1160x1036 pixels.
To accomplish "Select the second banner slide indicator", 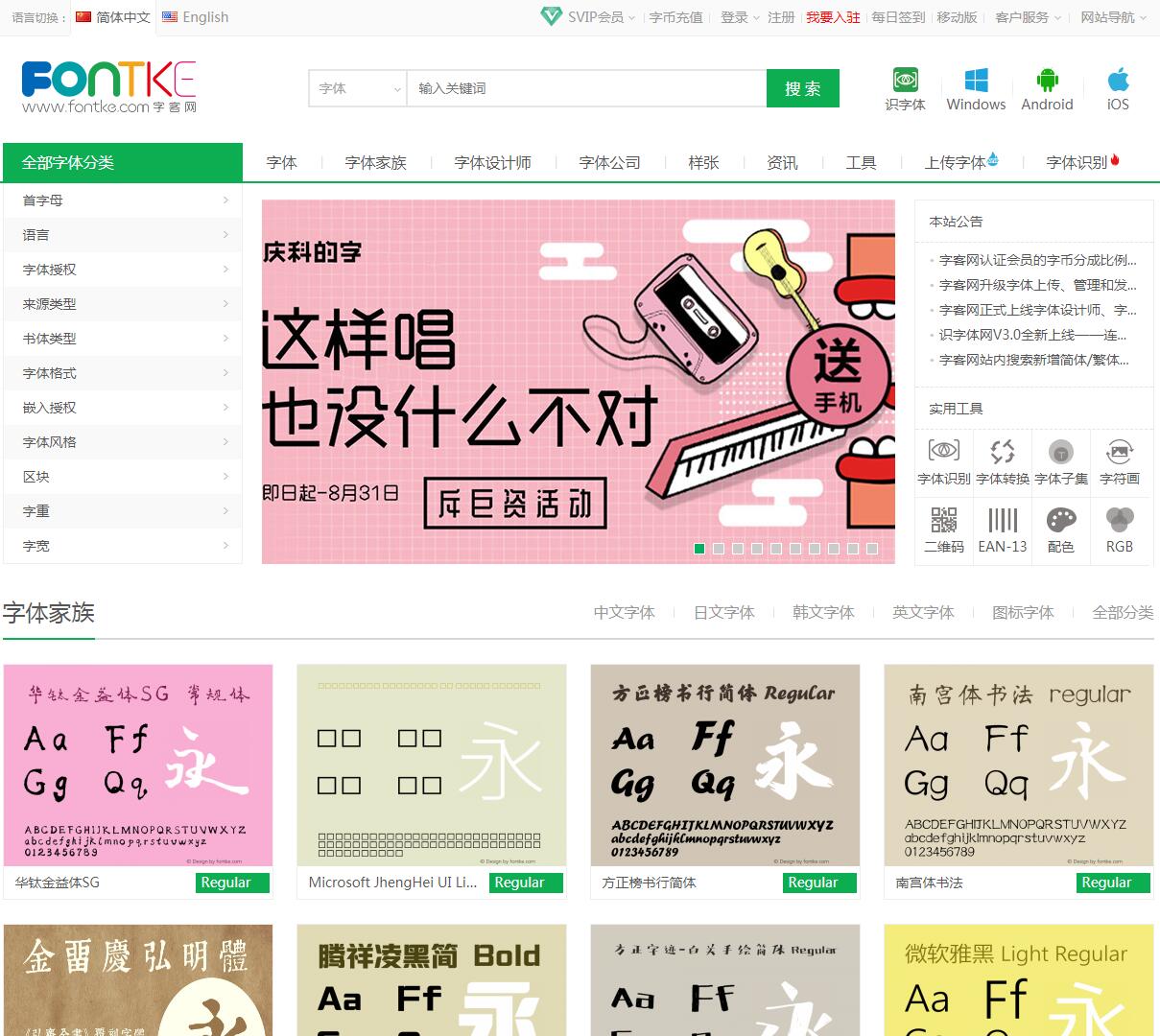I will click(719, 549).
